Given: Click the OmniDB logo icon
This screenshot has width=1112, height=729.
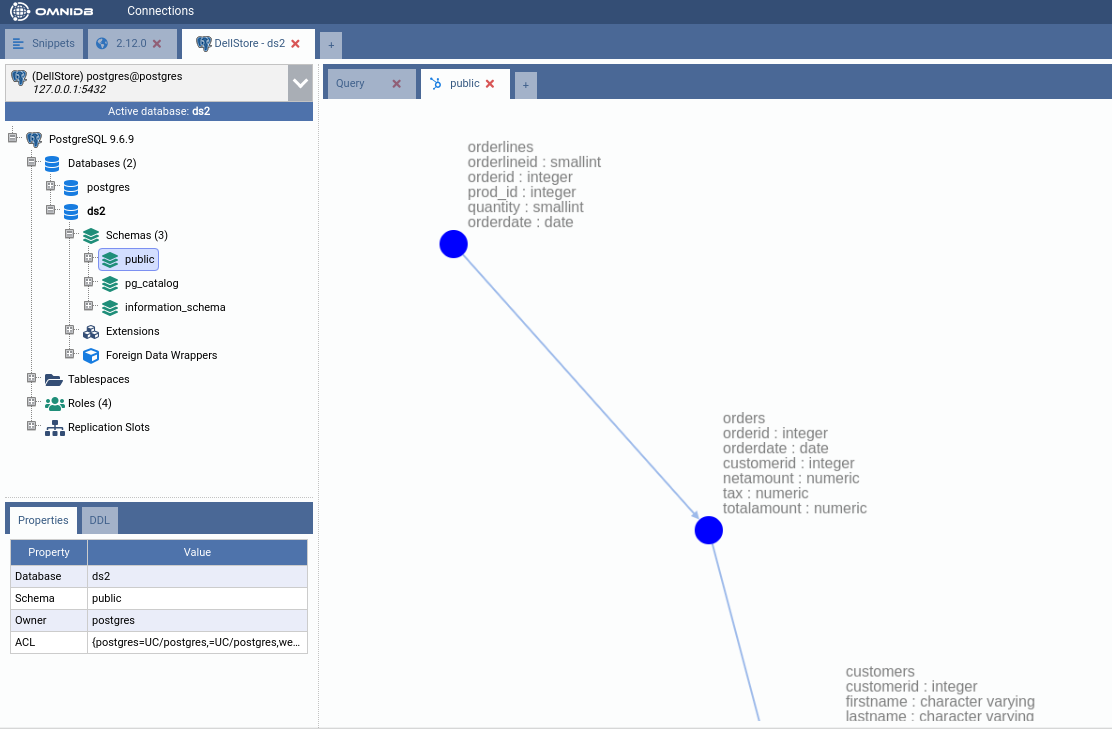Looking at the screenshot, I should (x=20, y=12).
